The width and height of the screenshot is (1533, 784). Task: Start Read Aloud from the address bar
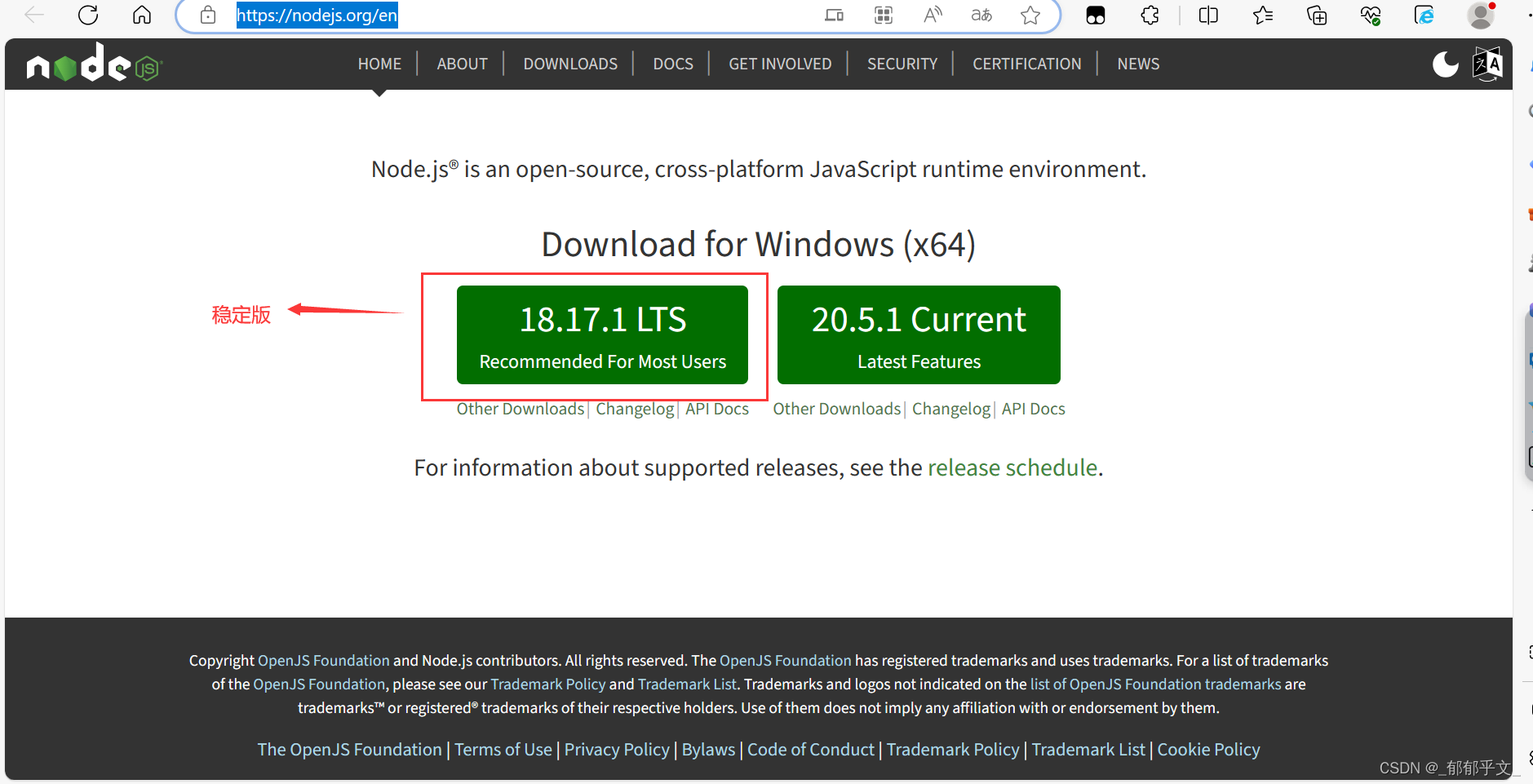tap(933, 15)
